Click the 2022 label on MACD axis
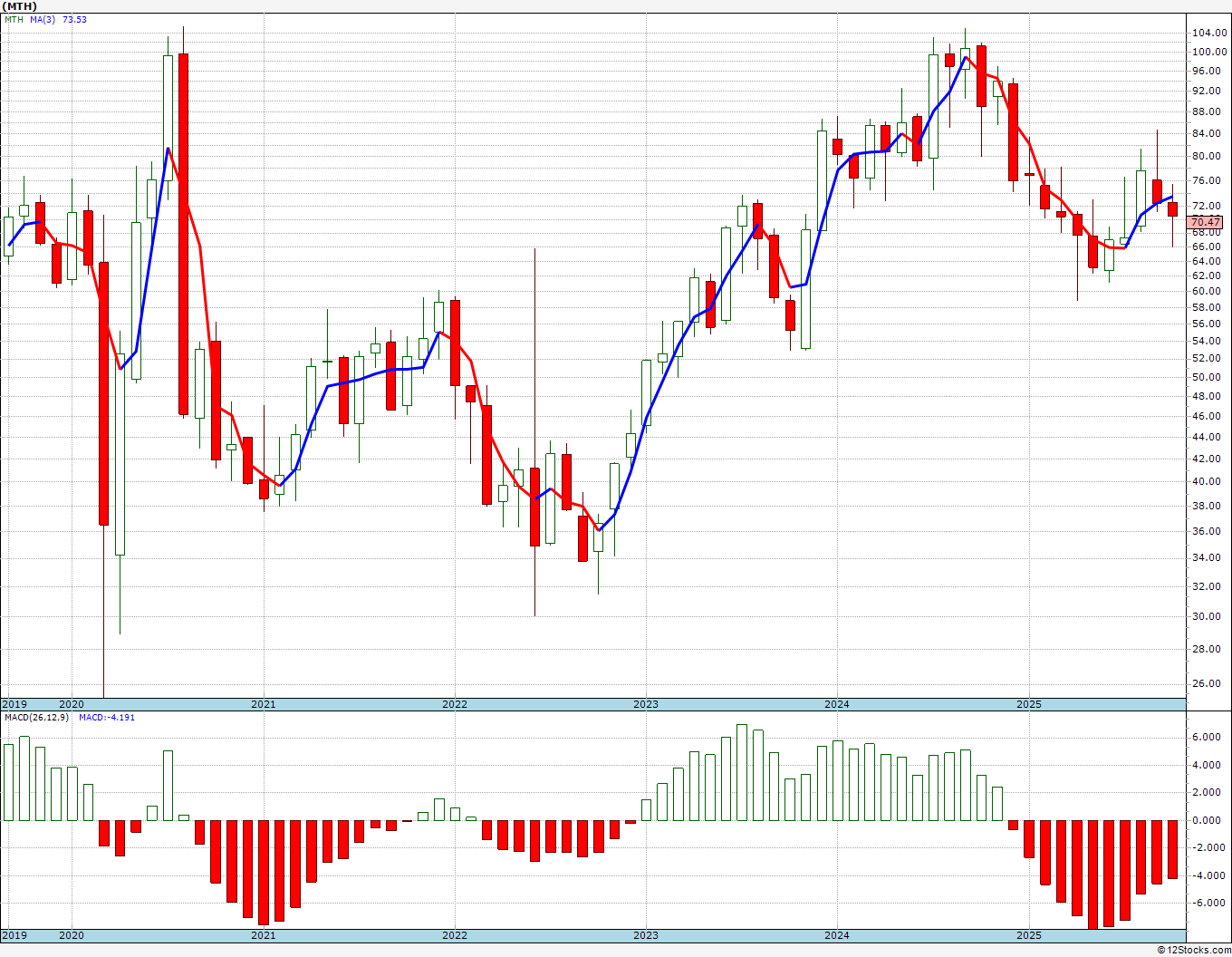The width and height of the screenshot is (1232, 957). [454, 935]
